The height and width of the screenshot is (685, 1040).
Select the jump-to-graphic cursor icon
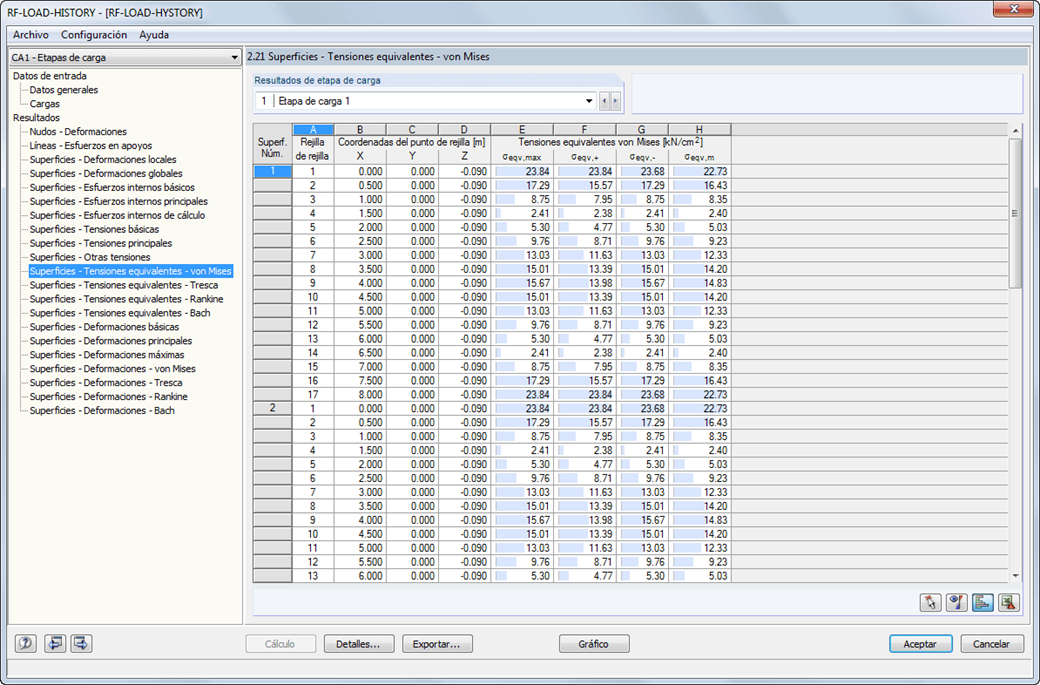click(929, 602)
